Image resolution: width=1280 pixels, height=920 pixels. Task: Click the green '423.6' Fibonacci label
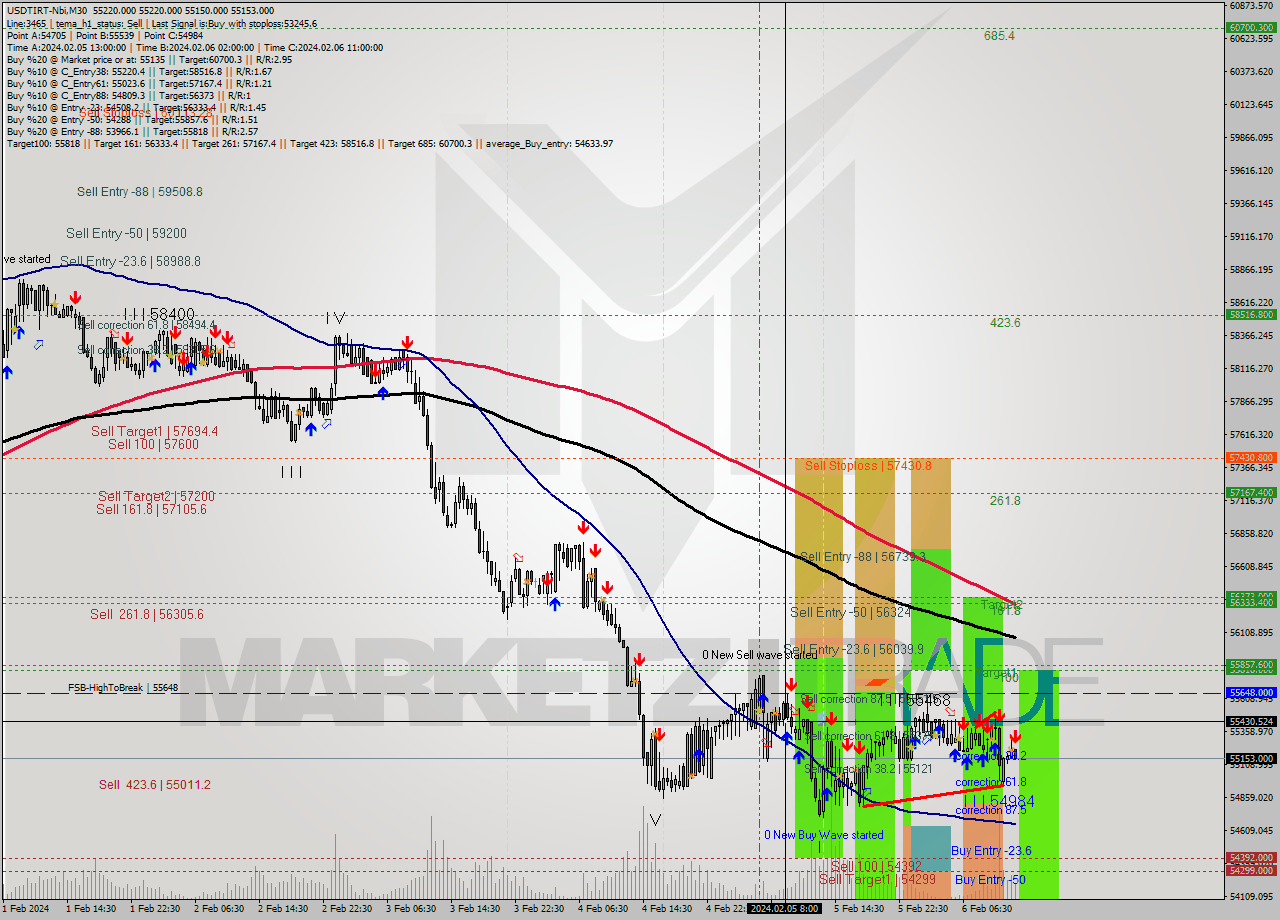[x=1005, y=323]
